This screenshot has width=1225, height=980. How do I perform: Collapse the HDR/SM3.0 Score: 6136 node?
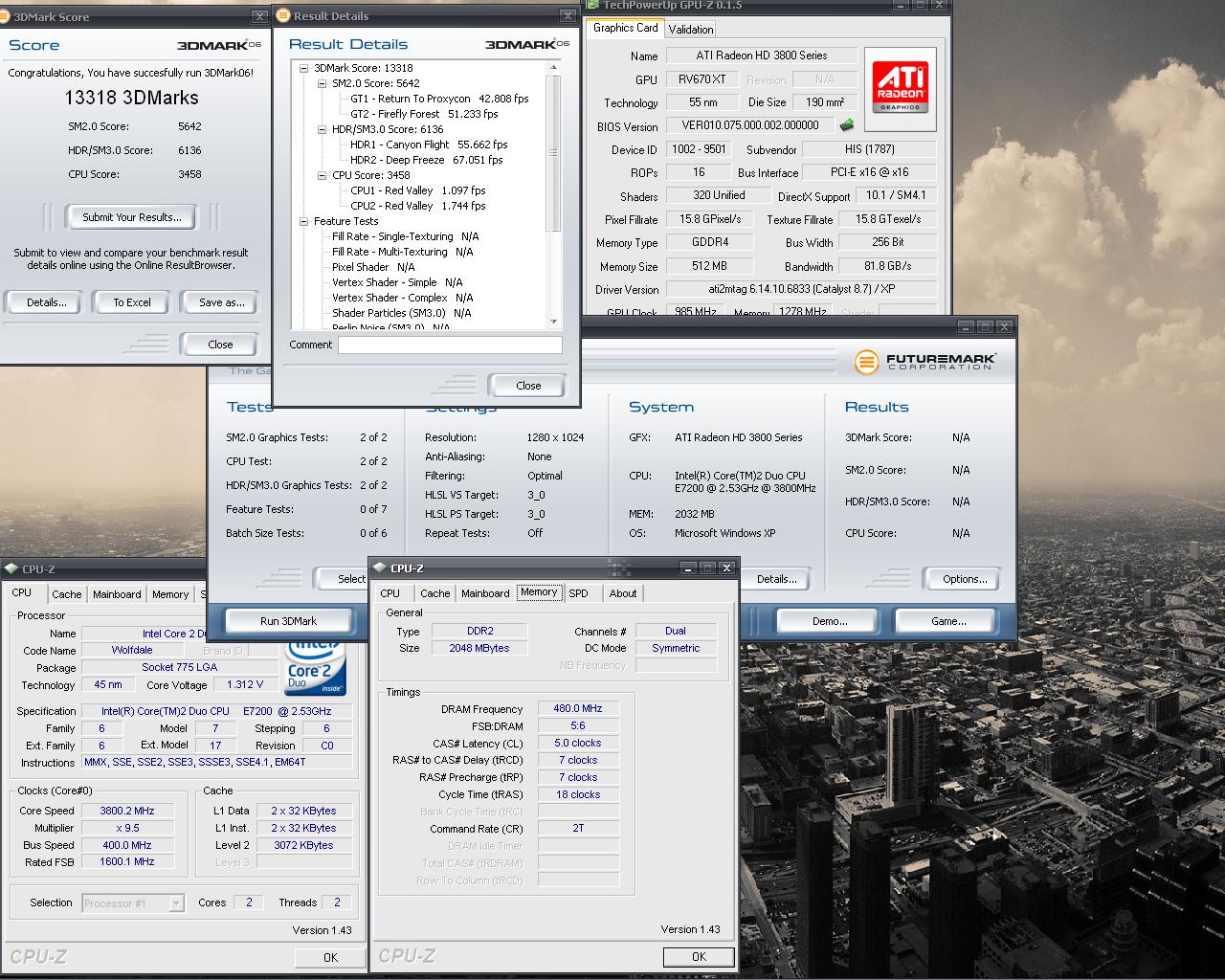click(323, 129)
